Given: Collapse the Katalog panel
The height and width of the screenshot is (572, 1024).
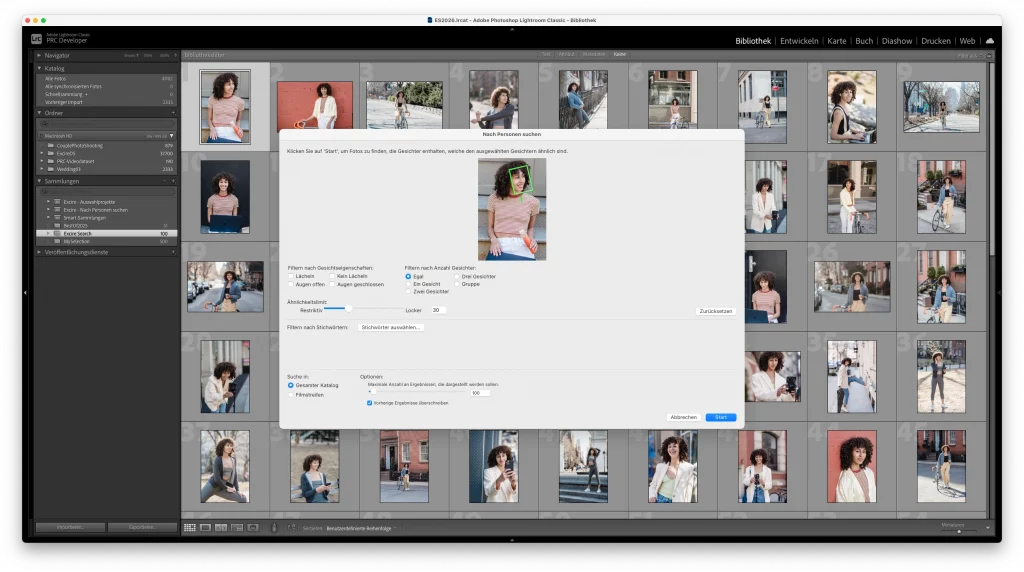Looking at the screenshot, I should [40, 68].
